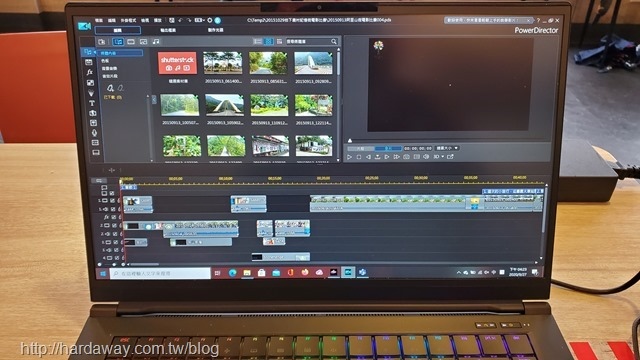Open the Media Room in the sidebar
The height and width of the screenshot is (360, 640).
[x=88, y=52]
